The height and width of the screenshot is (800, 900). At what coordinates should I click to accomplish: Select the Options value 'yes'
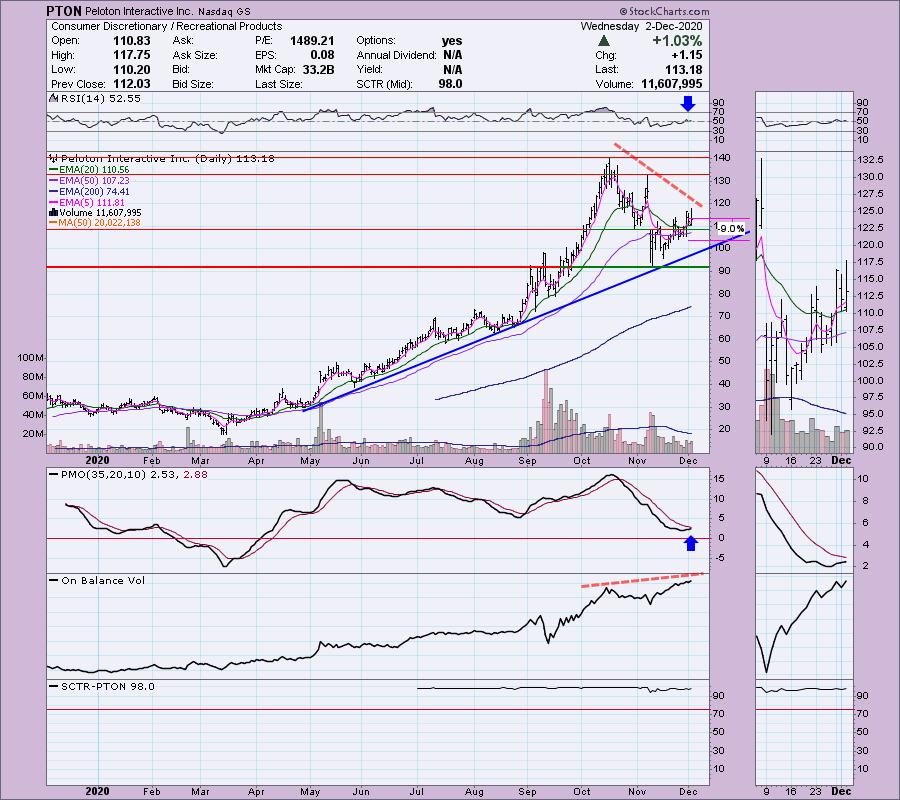pyautogui.click(x=452, y=41)
